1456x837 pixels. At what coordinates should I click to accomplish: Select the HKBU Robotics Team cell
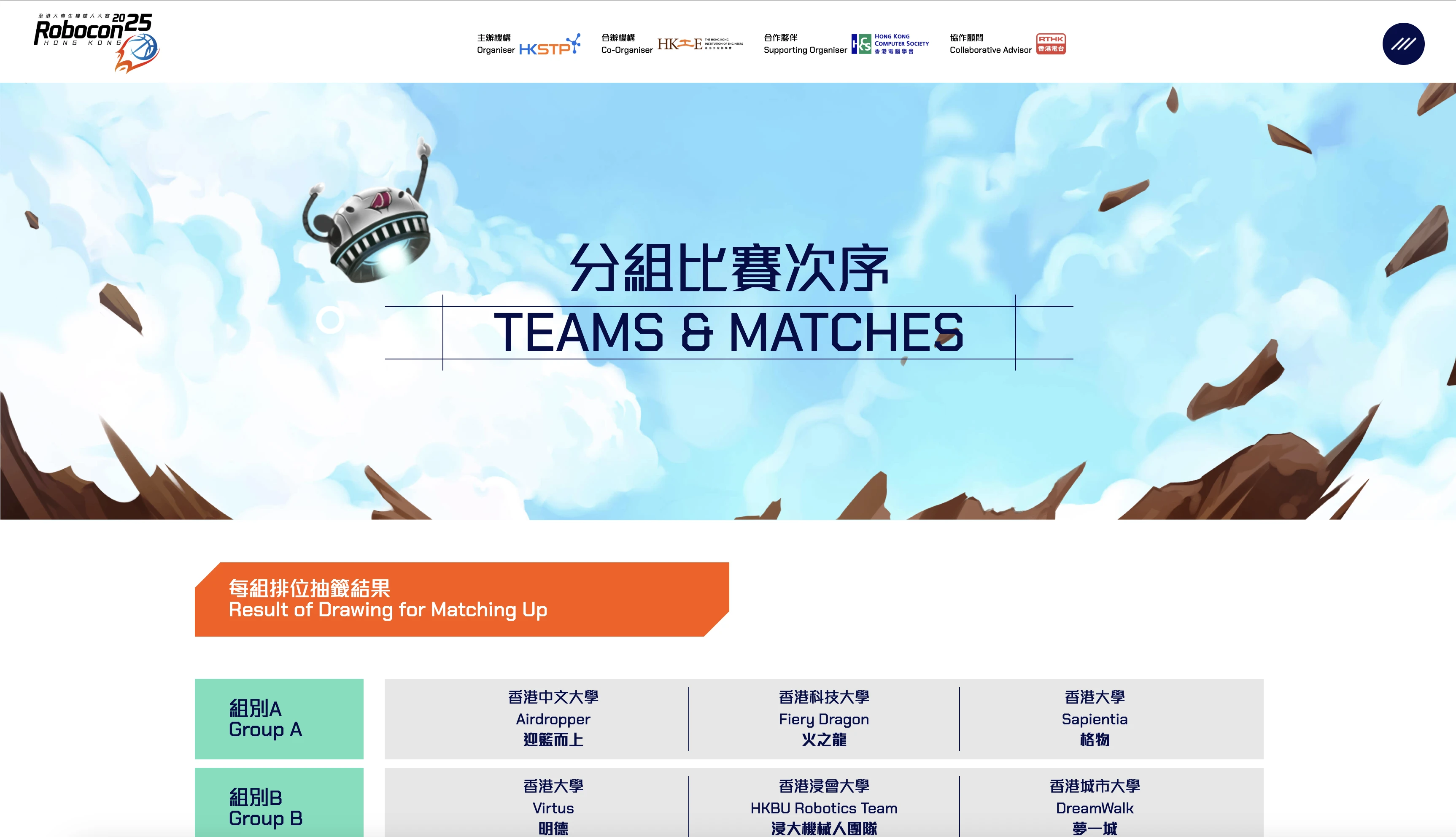(x=823, y=807)
